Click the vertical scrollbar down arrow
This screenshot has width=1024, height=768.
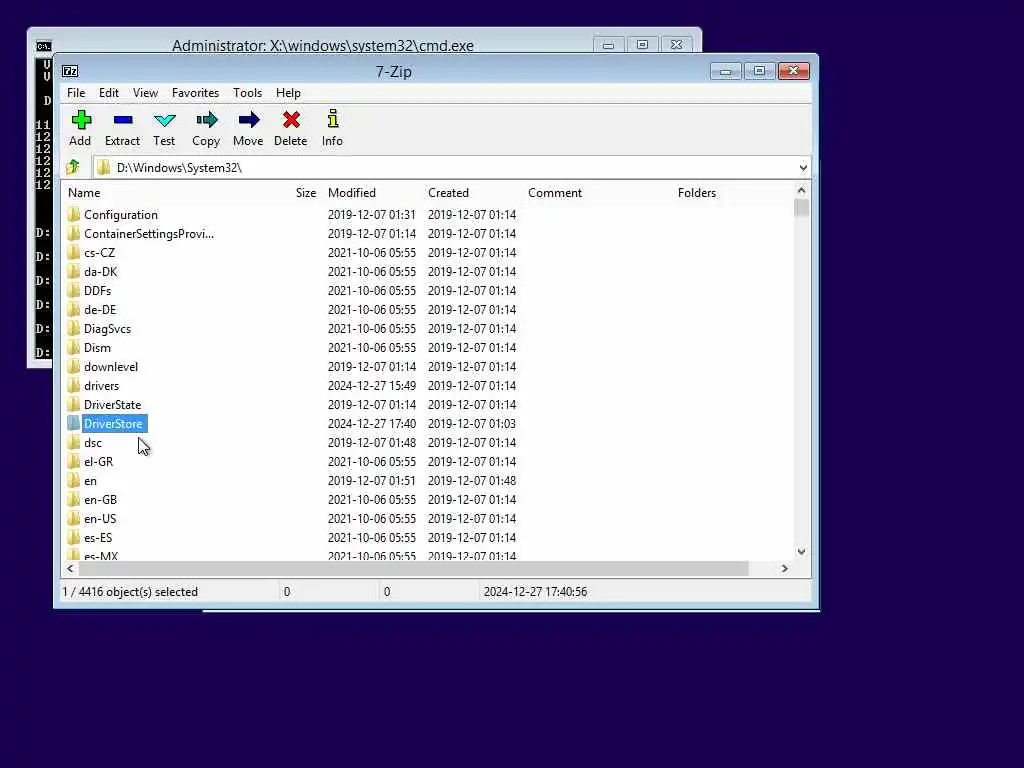(x=801, y=552)
